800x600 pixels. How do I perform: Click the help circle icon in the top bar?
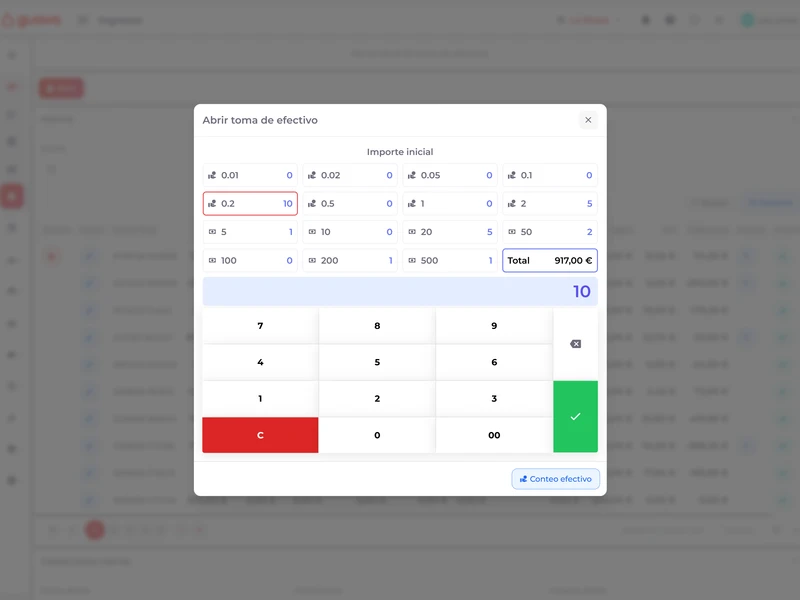pyautogui.click(x=694, y=19)
